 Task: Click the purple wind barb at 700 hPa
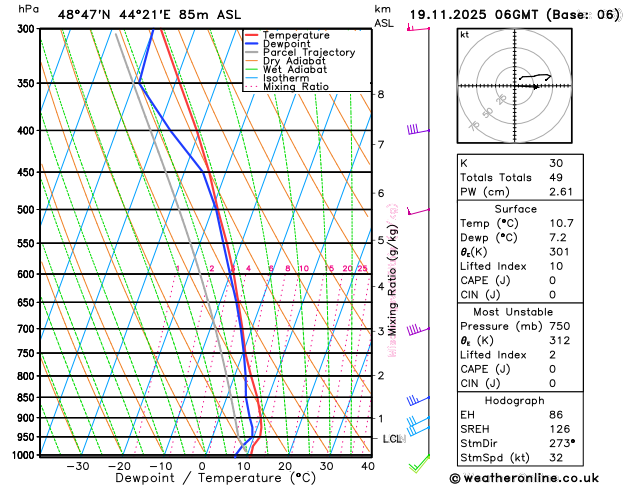coord(418,330)
